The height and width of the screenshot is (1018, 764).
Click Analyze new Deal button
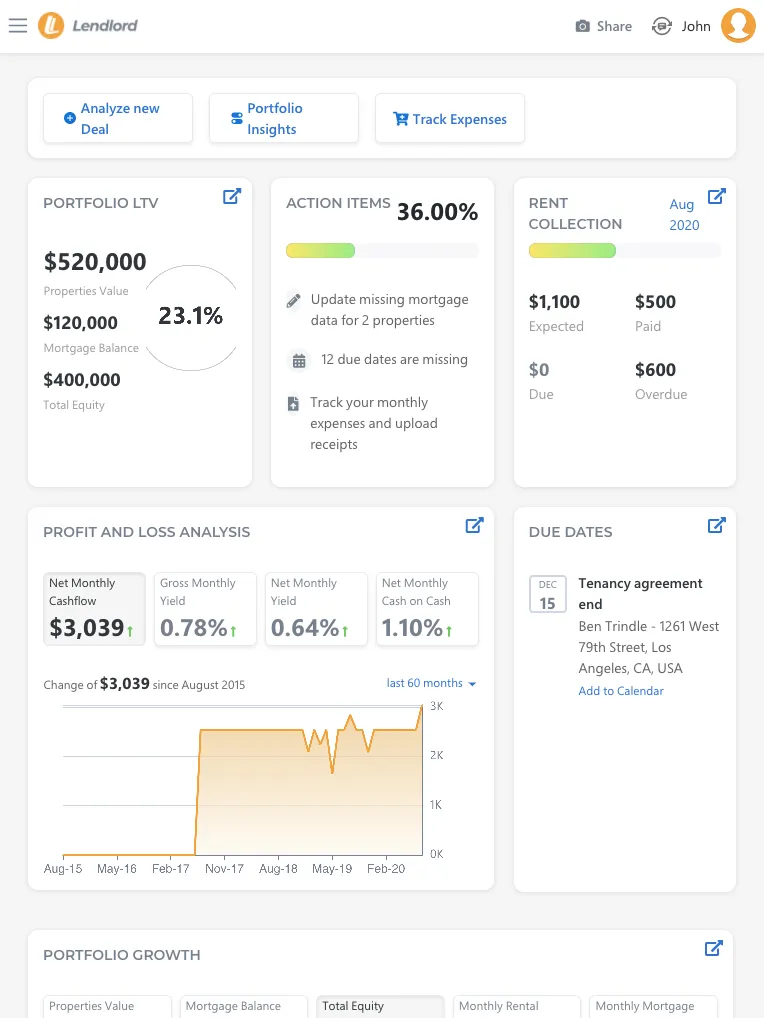pyautogui.click(x=118, y=118)
